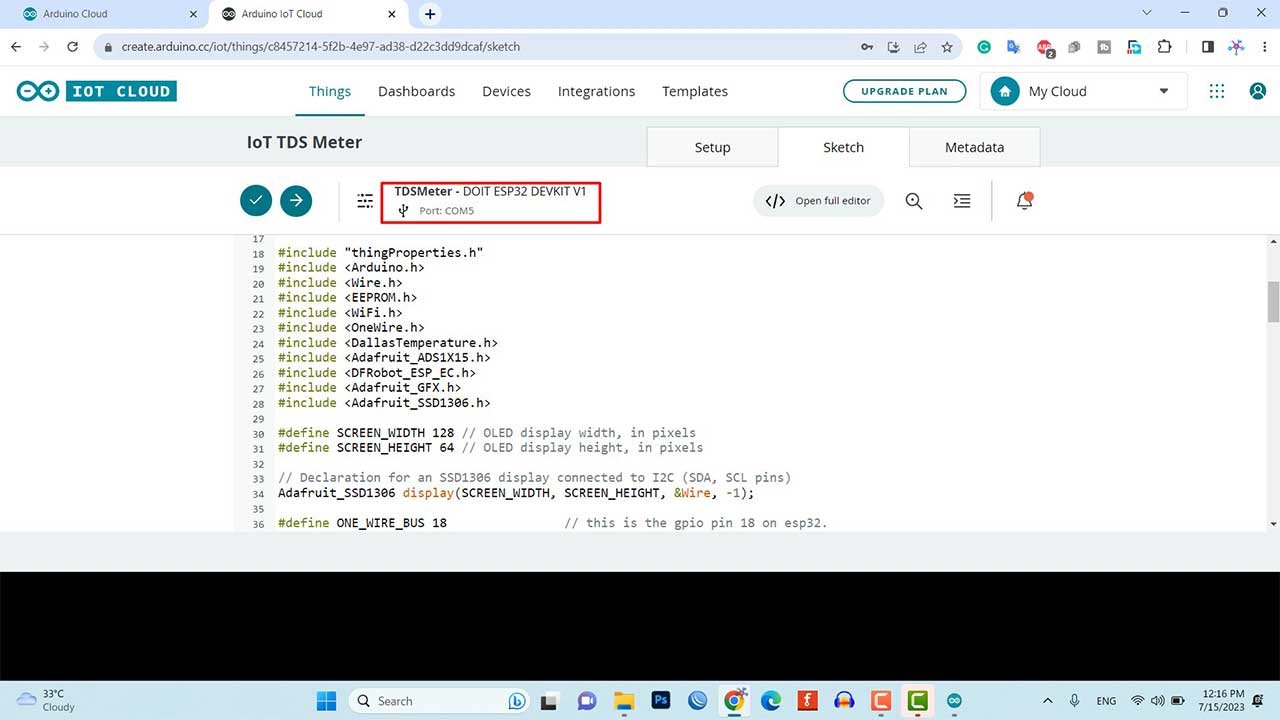
Task: Open the Arduino apps grid icon
Action: coord(1216,91)
